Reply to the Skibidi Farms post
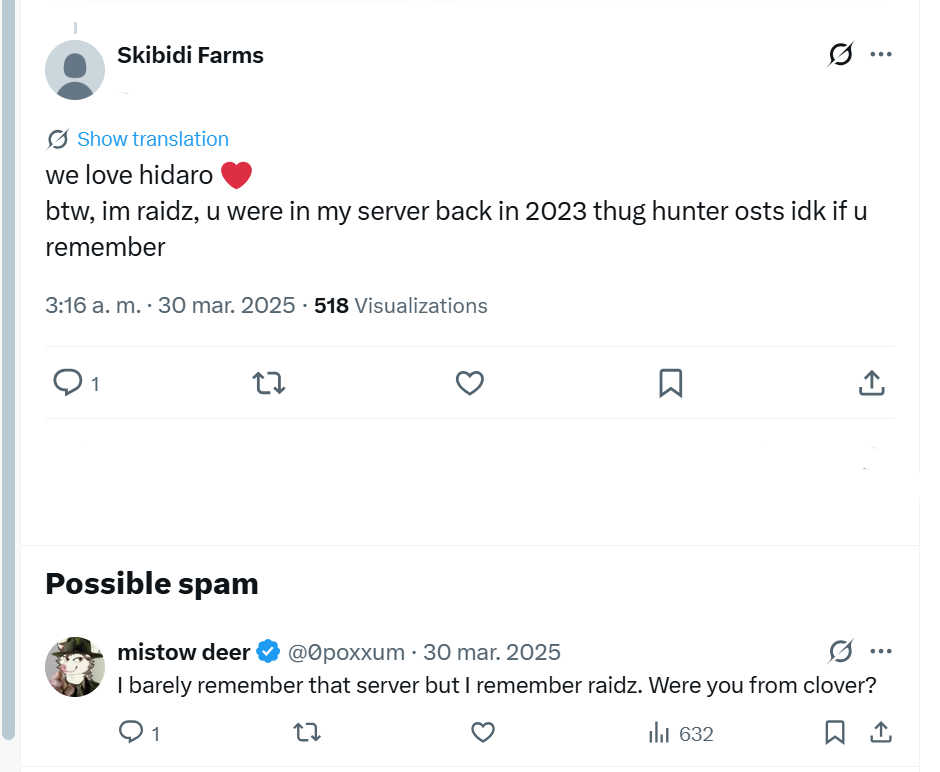 pyautogui.click(x=68, y=382)
